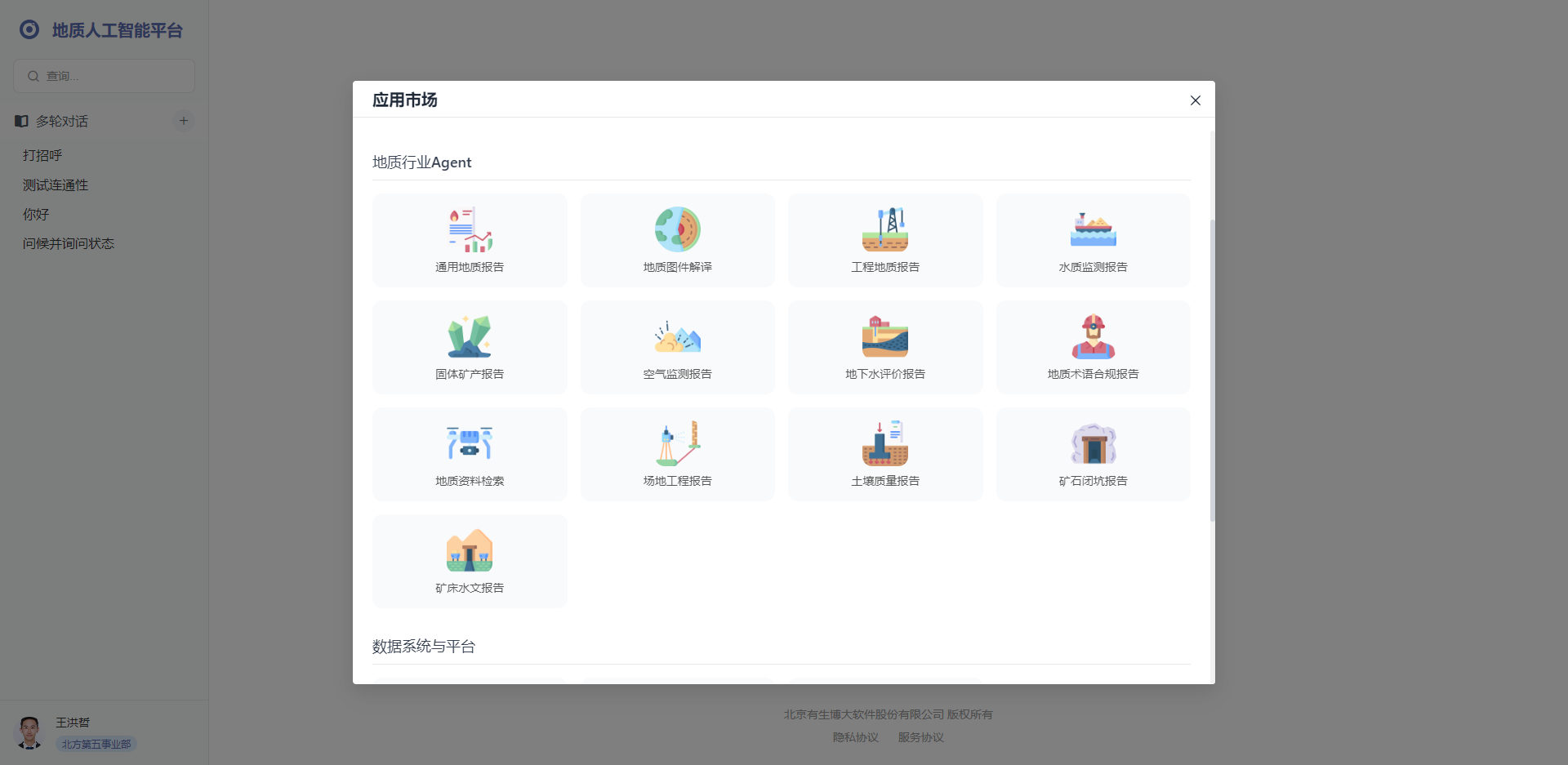The height and width of the screenshot is (765, 1568).
Task: Open the 地下水评价报告 icon
Action: coord(885,337)
